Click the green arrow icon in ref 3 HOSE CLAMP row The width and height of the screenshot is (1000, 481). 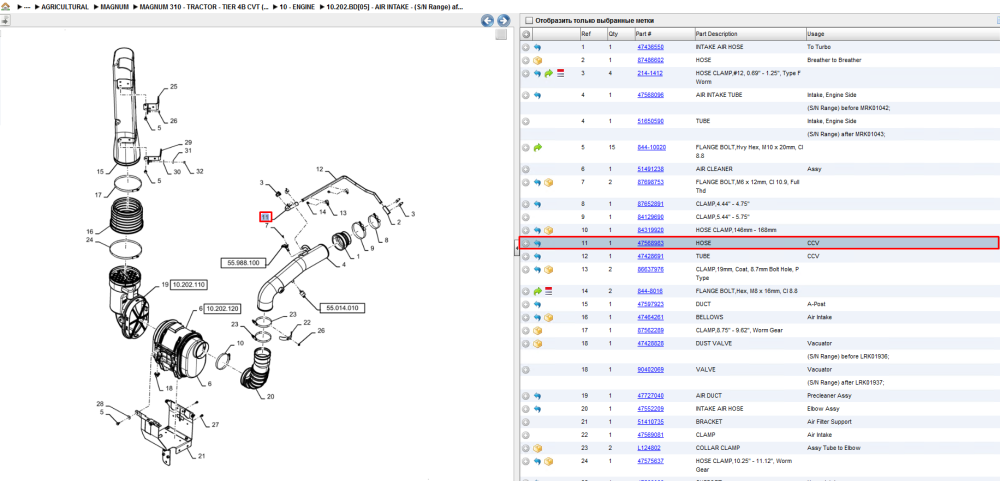click(548, 73)
